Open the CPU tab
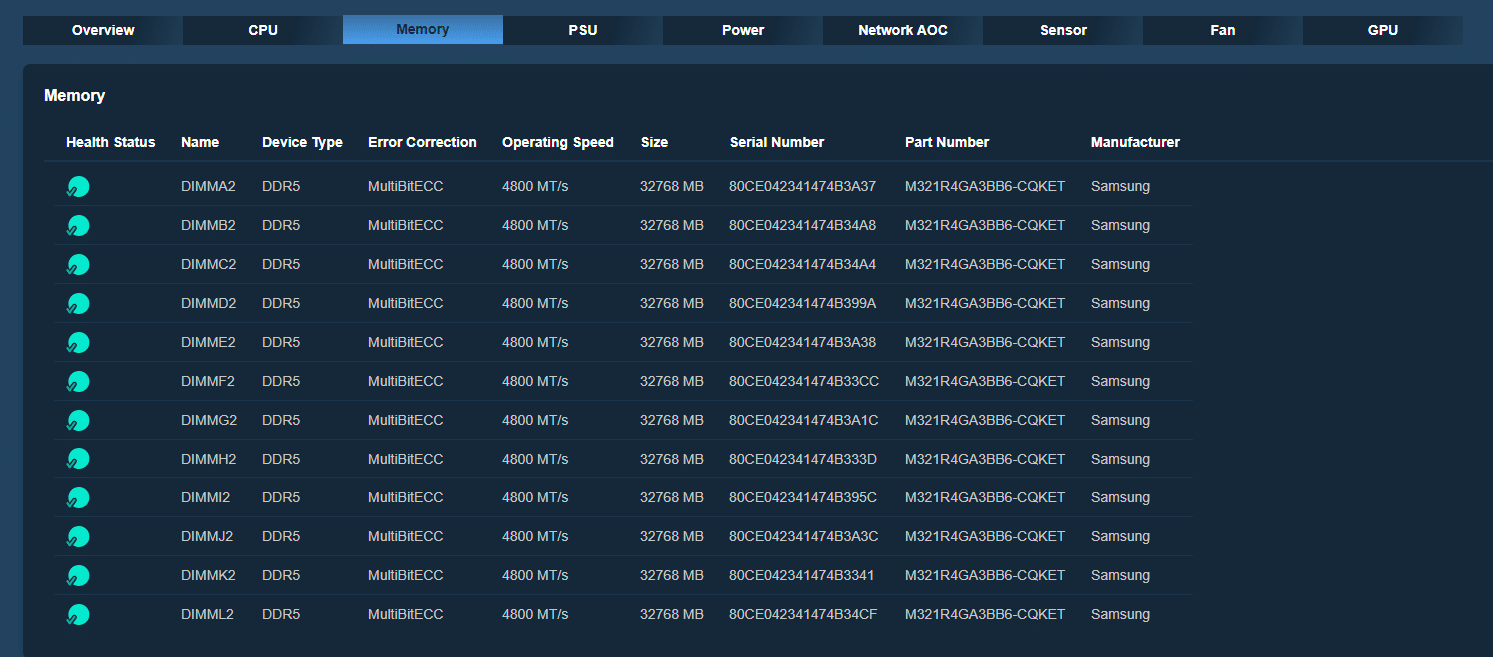This screenshot has width=1493, height=657. tap(263, 30)
